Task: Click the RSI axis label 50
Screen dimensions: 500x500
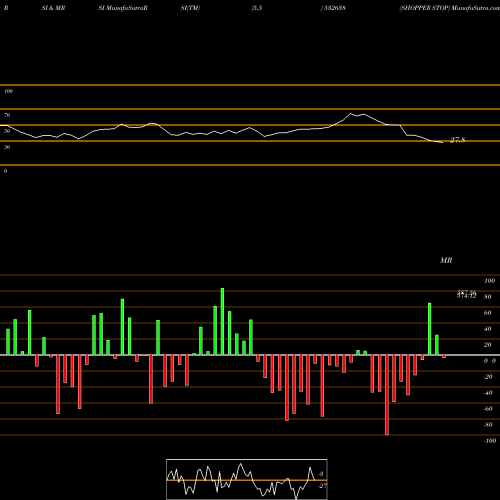Action: 7,131
